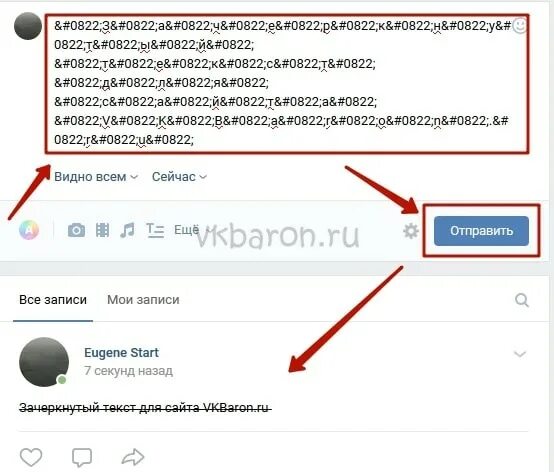Viewport: 554px width, 472px height.
Task: Expand post options chevron beside Eugene Start
Action: point(520,354)
